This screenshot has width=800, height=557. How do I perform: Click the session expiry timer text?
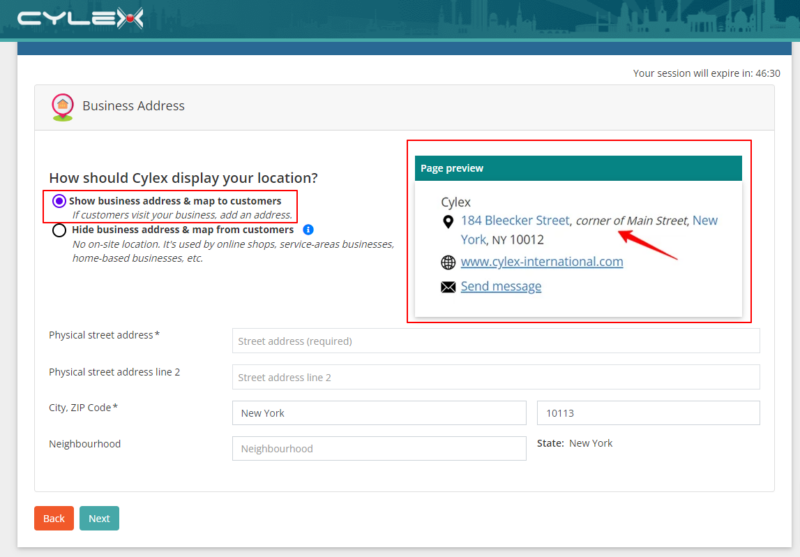[707, 73]
